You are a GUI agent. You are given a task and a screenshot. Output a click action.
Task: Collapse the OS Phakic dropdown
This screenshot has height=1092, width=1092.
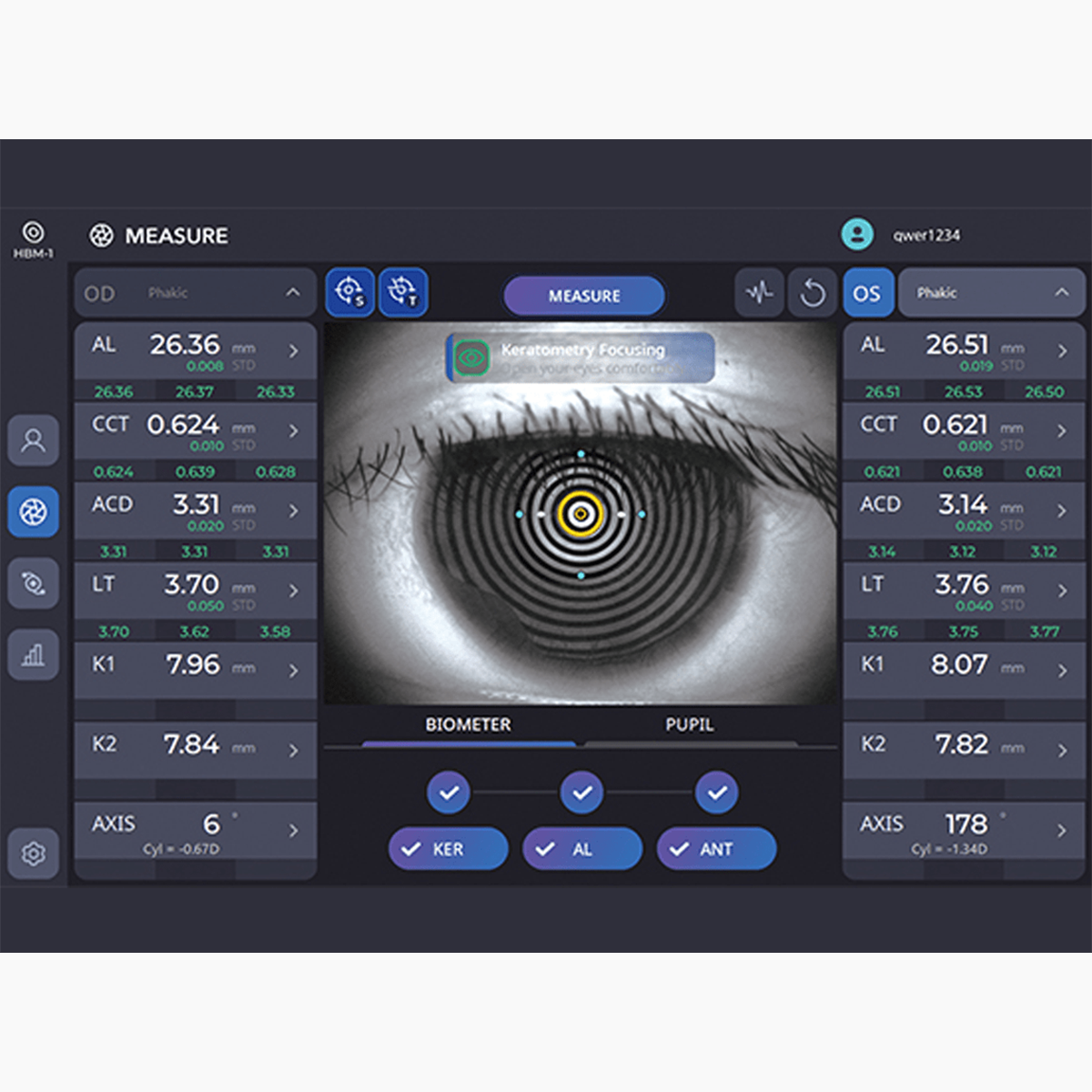coord(1061,292)
